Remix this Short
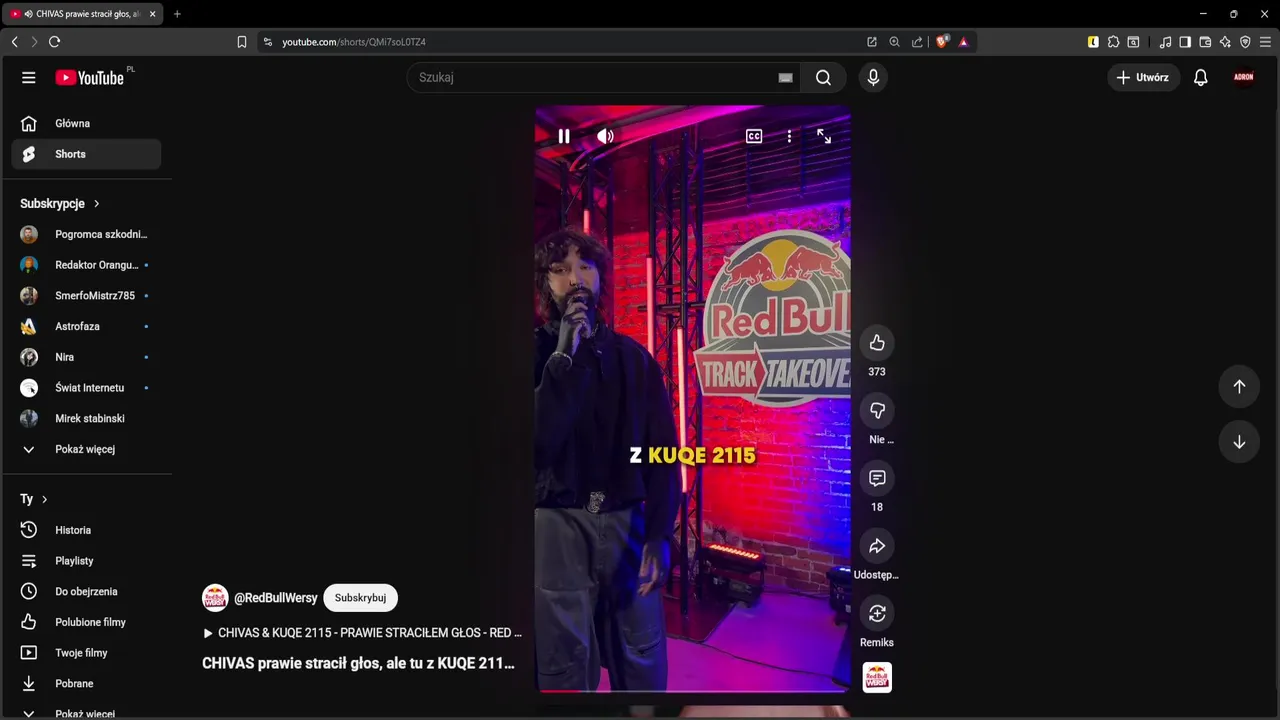The width and height of the screenshot is (1280, 720). pyautogui.click(x=877, y=613)
